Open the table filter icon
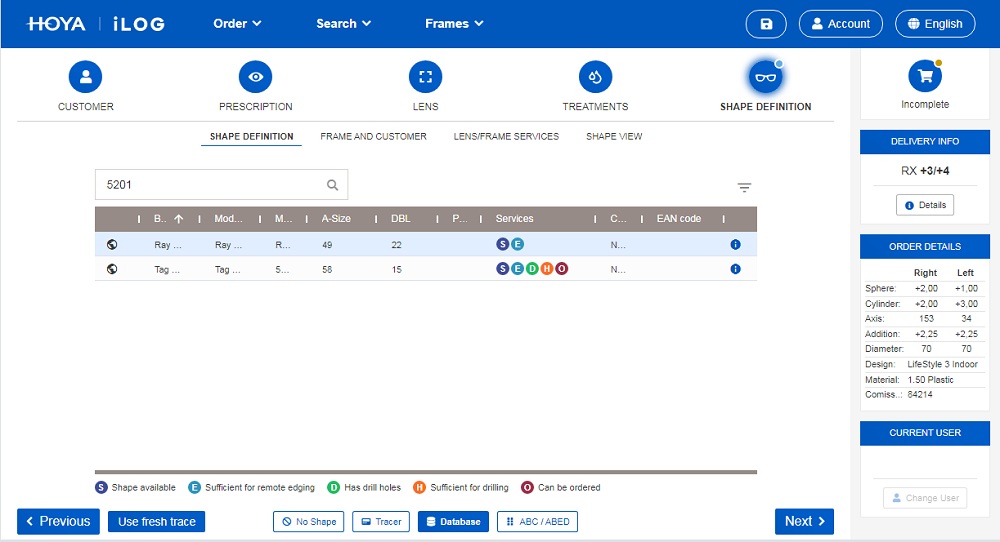 tap(744, 187)
